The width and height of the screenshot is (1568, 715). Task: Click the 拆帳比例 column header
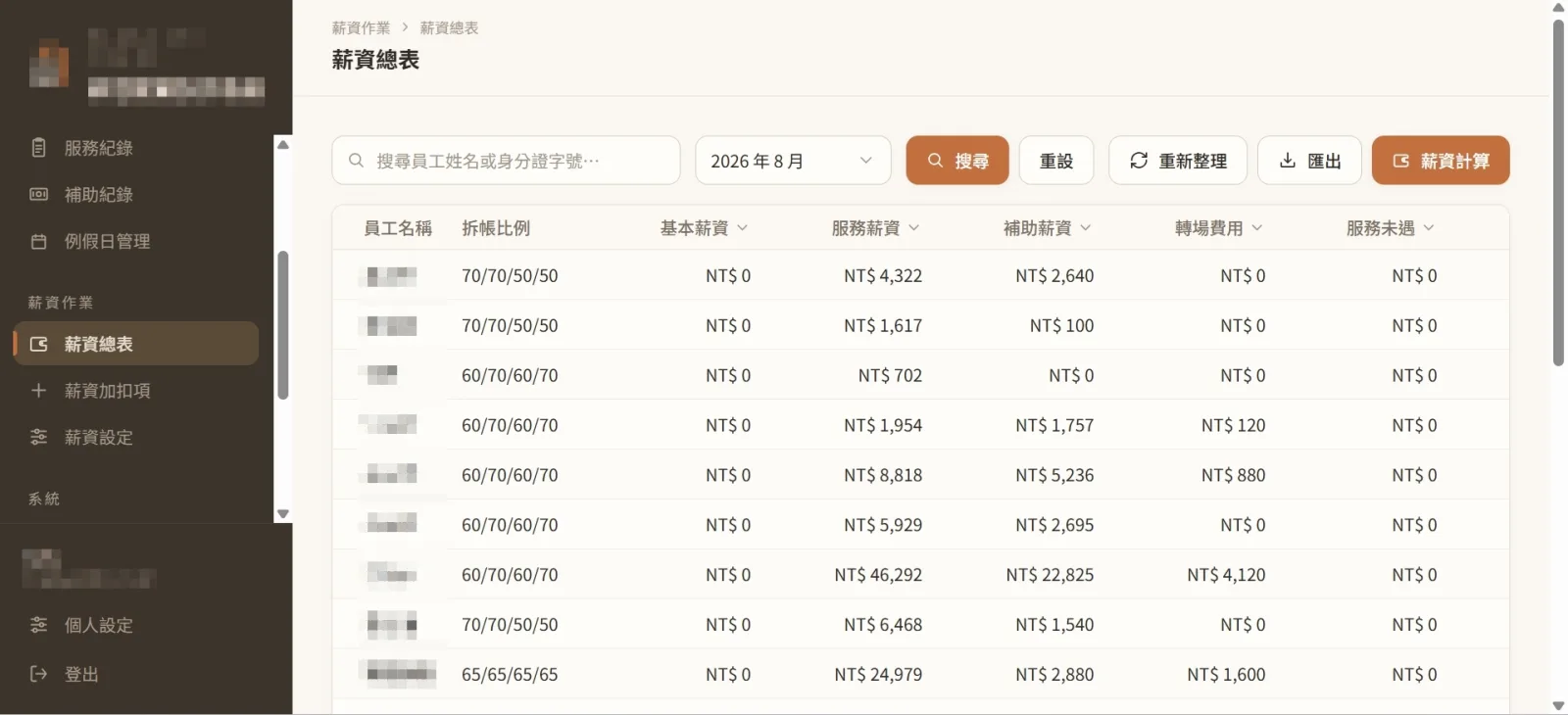tap(496, 228)
